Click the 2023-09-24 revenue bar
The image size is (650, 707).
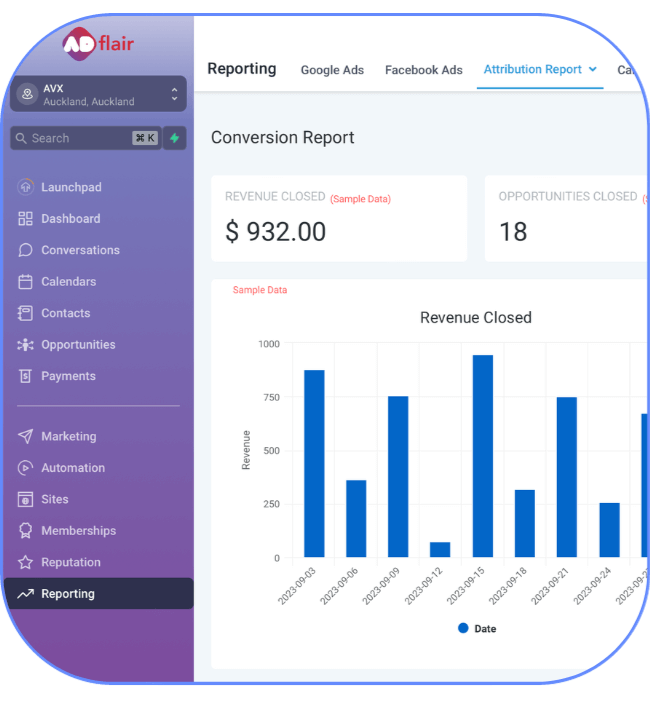pos(609,530)
